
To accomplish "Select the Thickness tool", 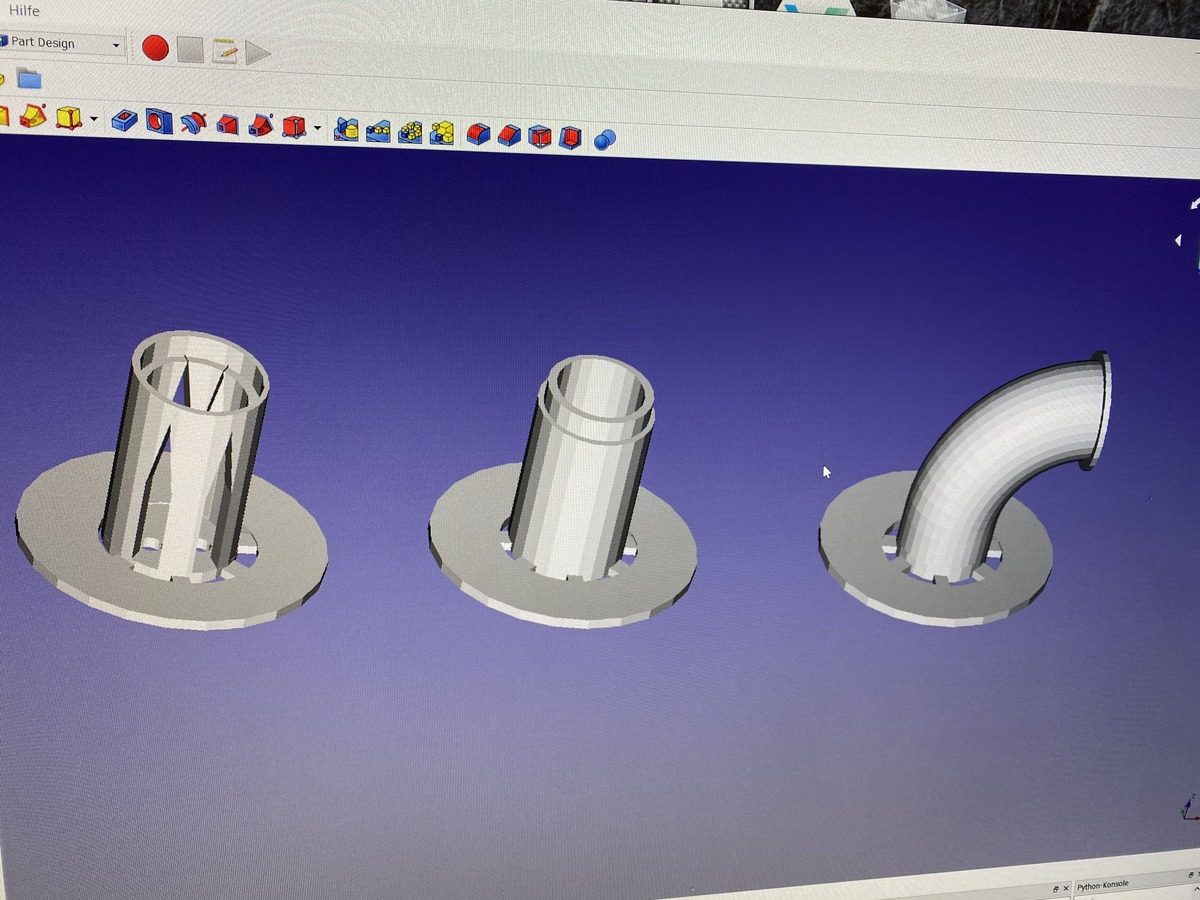I will [570, 137].
